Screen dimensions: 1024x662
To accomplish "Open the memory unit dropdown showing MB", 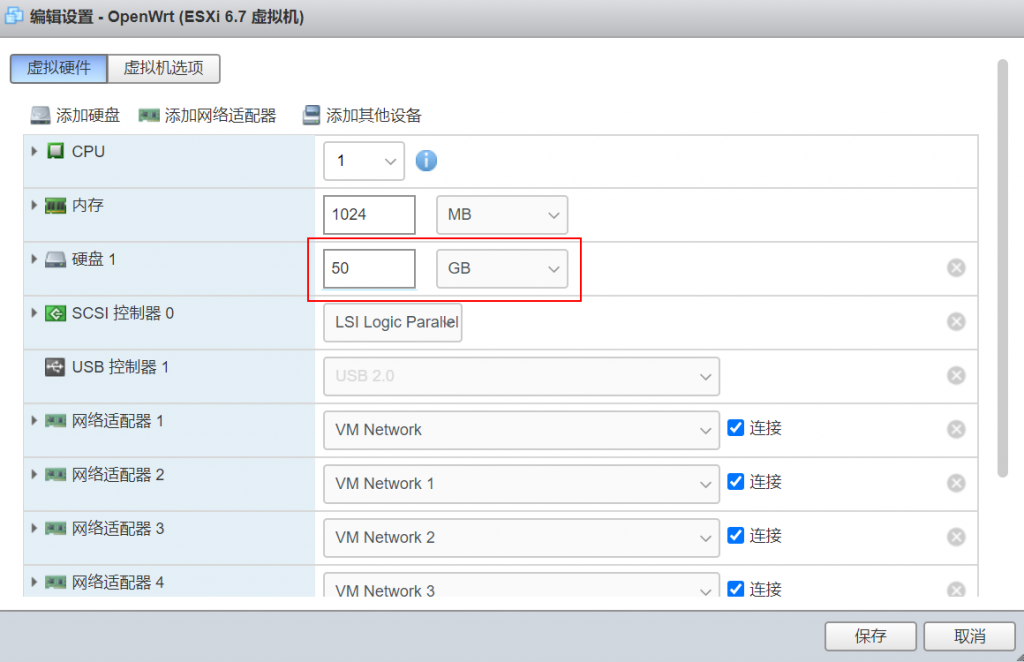I will (501, 214).
